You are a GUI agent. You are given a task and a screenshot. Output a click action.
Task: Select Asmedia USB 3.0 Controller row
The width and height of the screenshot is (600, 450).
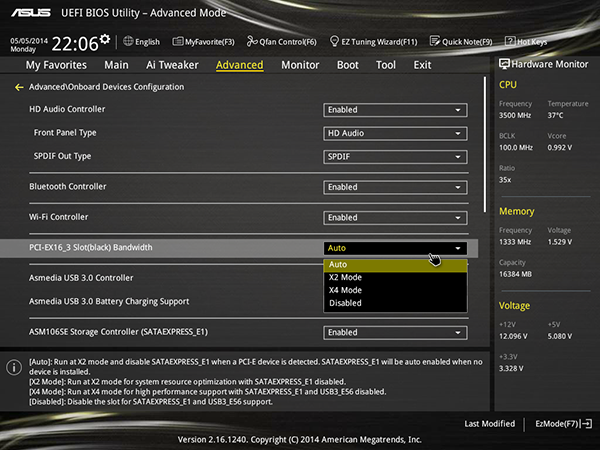[81, 278]
